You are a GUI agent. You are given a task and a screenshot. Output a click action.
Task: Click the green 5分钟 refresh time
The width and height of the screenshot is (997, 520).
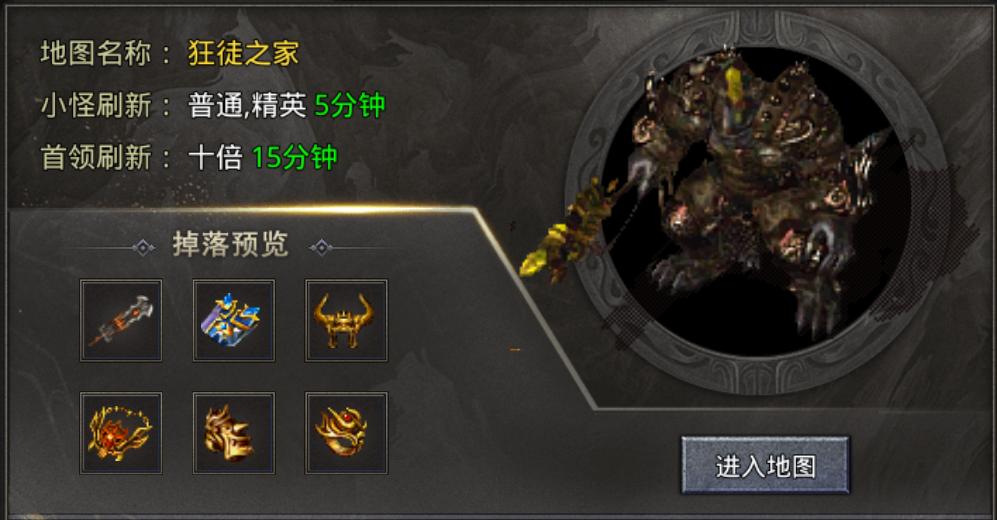350,106
